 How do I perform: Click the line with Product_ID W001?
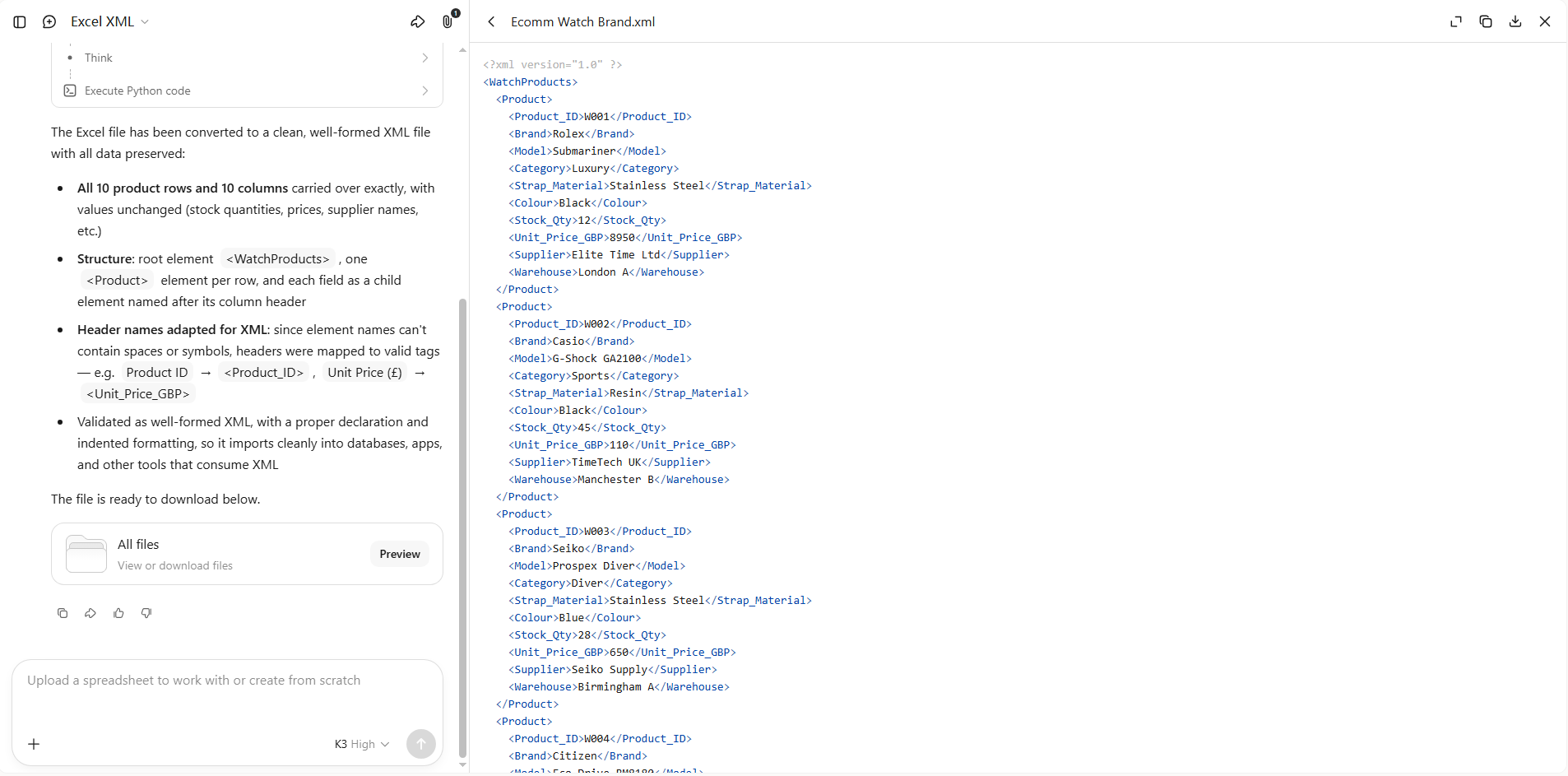click(x=600, y=117)
